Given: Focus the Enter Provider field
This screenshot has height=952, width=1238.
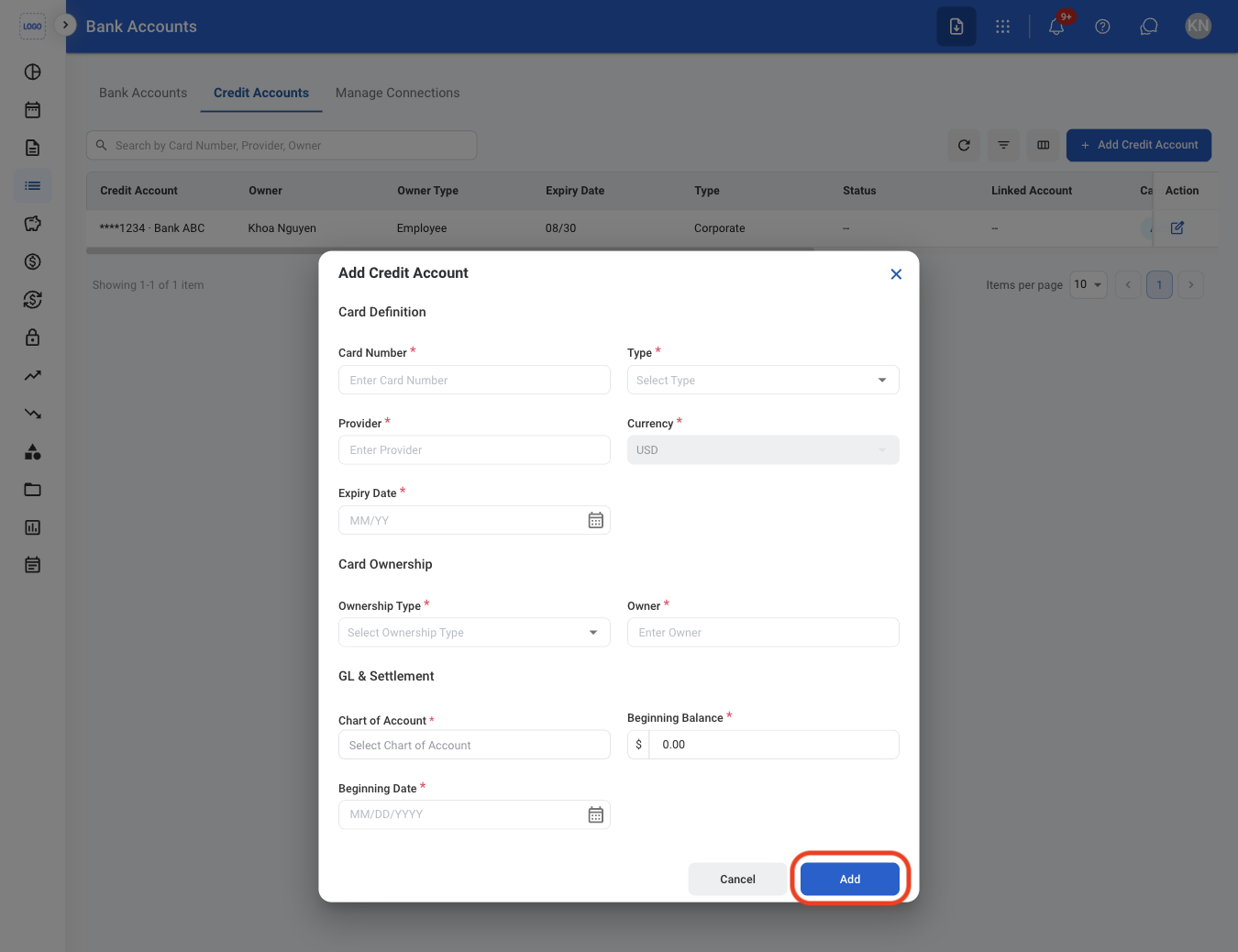Looking at the screenshot, I should click(474, 449).
